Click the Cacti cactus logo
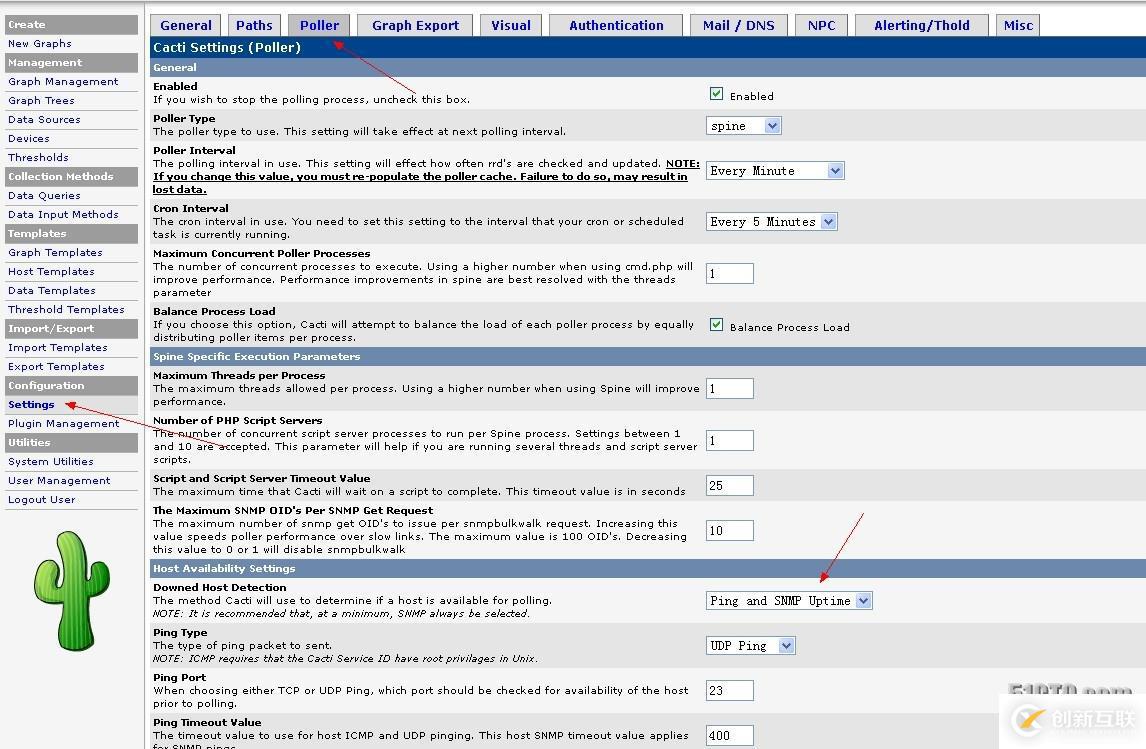Image resolution: width=1146 pixels, height=749 pixels. point(68,590)
